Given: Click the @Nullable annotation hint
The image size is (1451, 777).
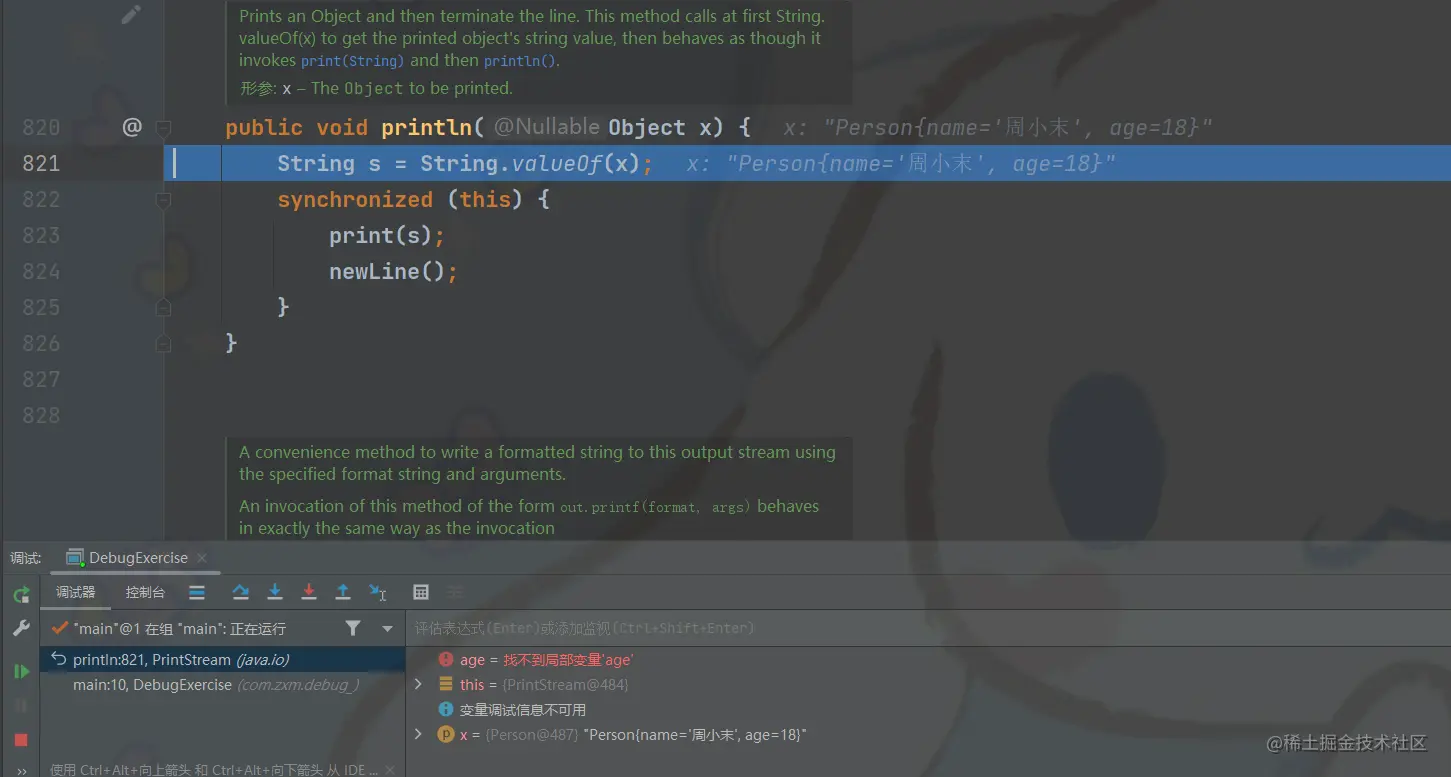Looking at the screenshot, I should pos(546,127).
